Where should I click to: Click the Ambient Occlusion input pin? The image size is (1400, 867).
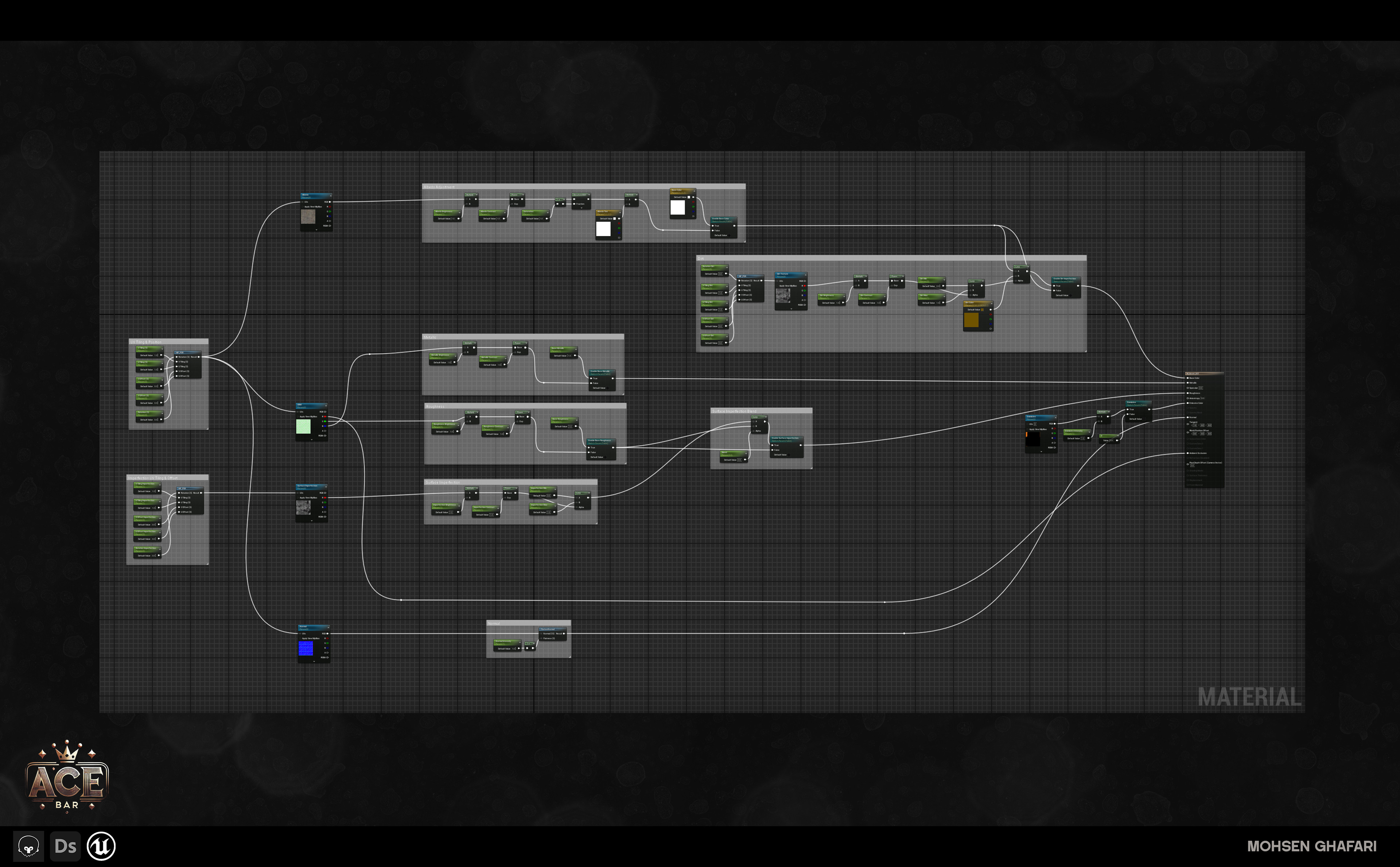1188,453
